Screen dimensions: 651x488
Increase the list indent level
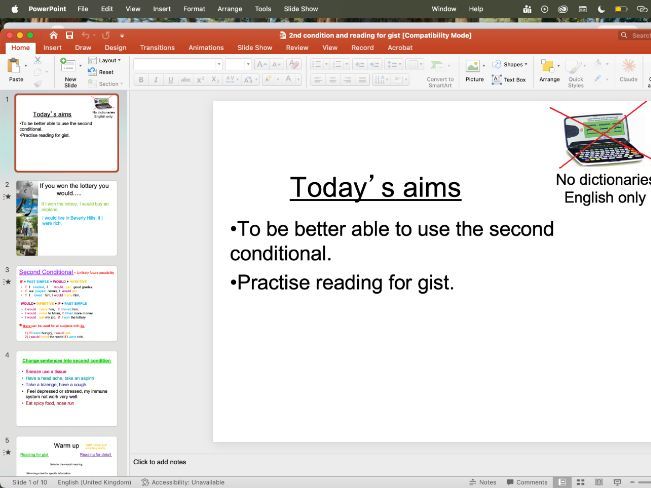pyautogui.click(x=374, y=64)
